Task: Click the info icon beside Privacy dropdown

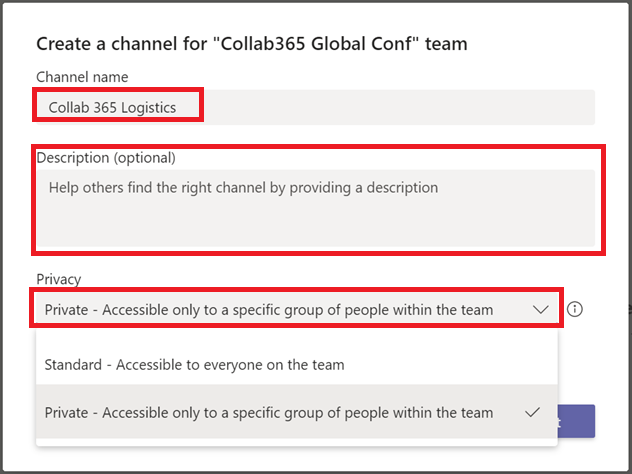Action: point(574,309)
